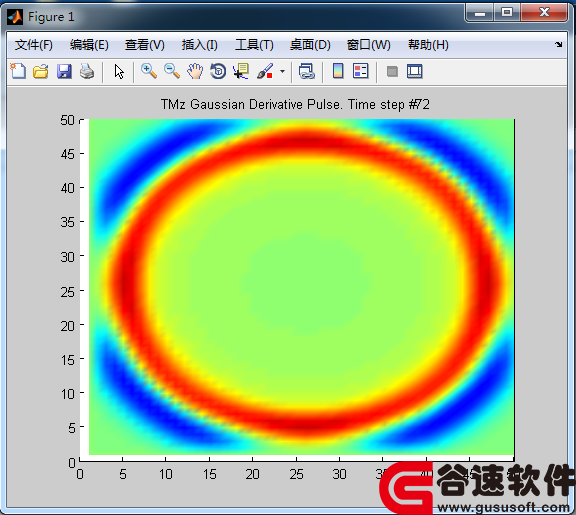Save the figure with floppy disk icon
576x515 pixels.
[x=64, y=71]
